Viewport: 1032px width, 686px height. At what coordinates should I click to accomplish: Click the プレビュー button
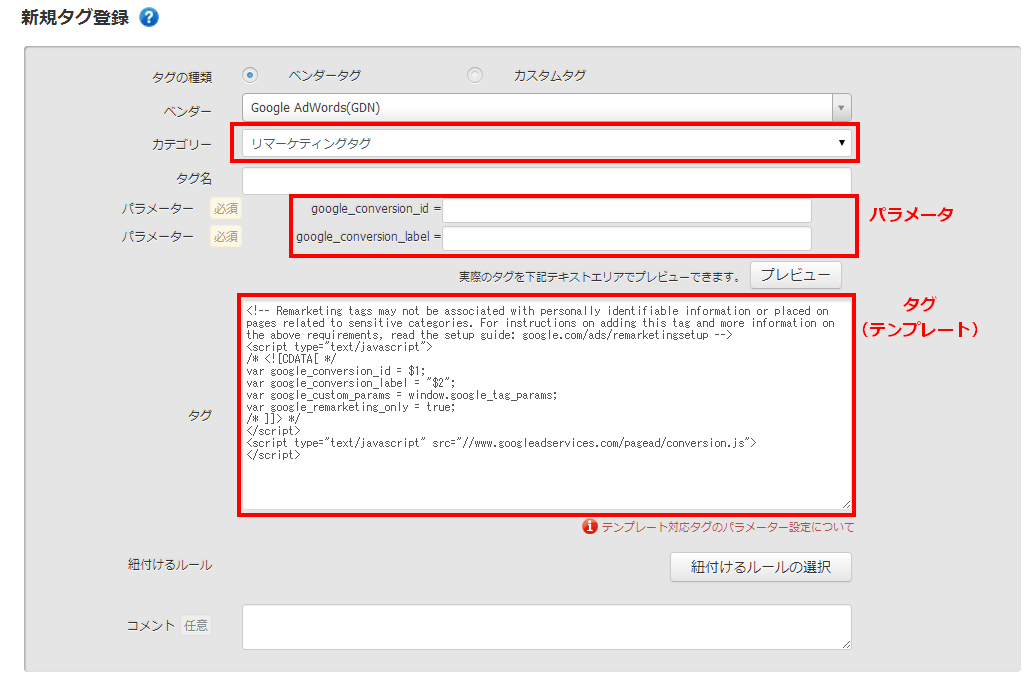(796, 275)
